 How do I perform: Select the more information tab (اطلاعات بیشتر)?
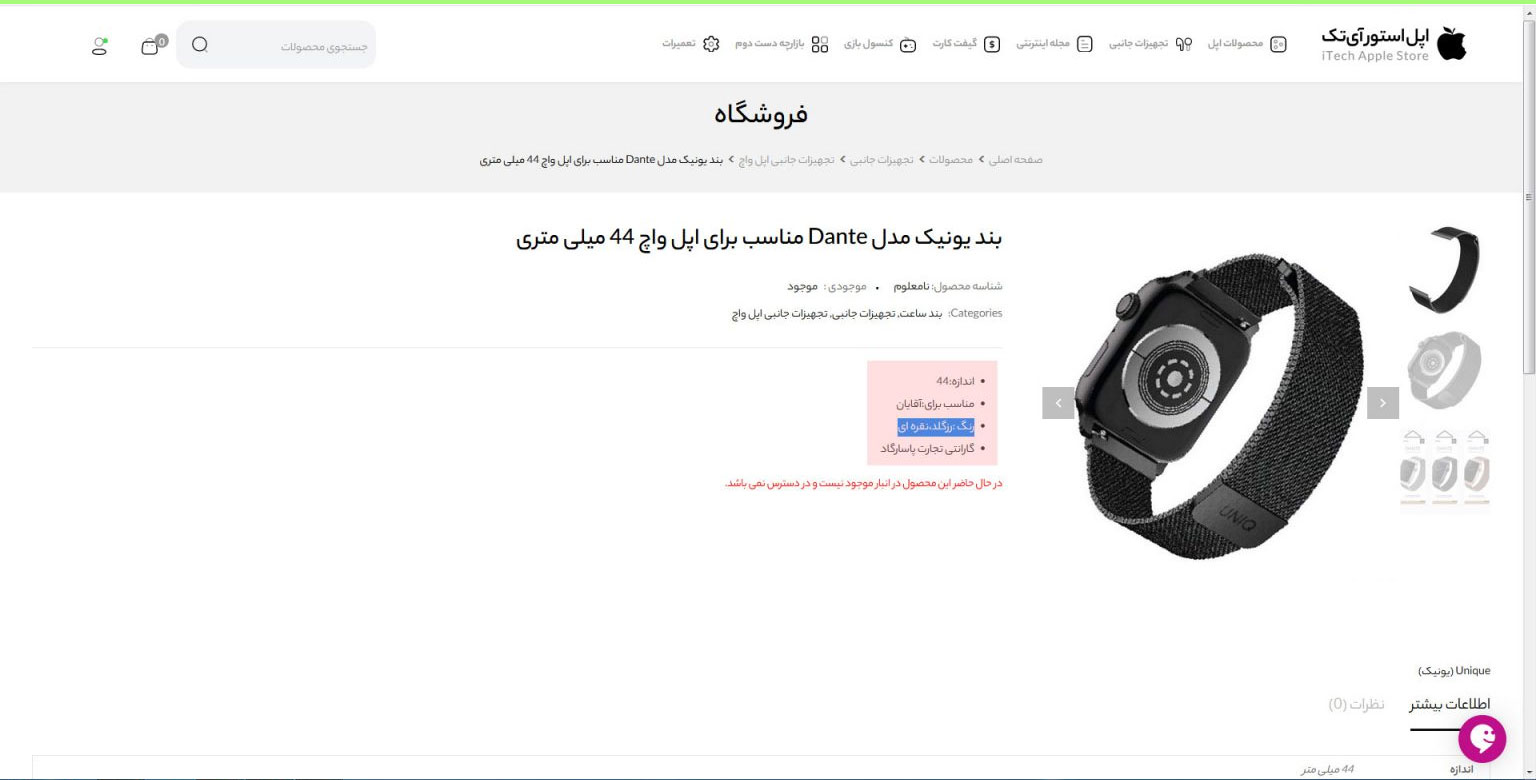pos(1450,704)
